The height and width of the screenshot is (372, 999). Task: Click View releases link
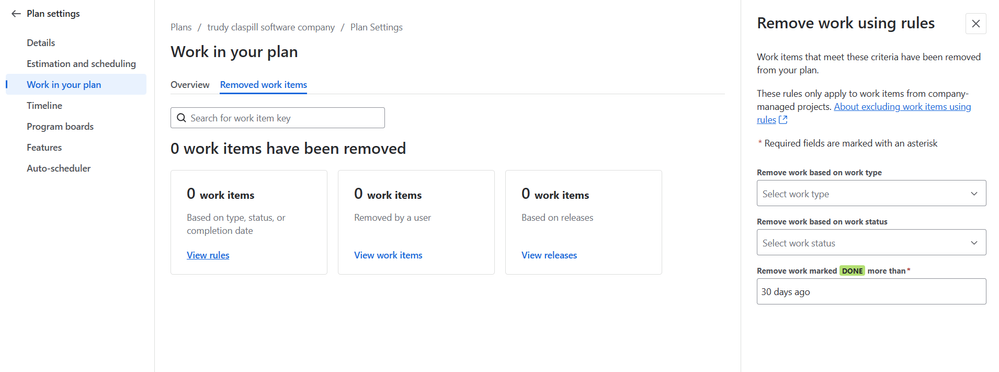(x=549, y=255)
